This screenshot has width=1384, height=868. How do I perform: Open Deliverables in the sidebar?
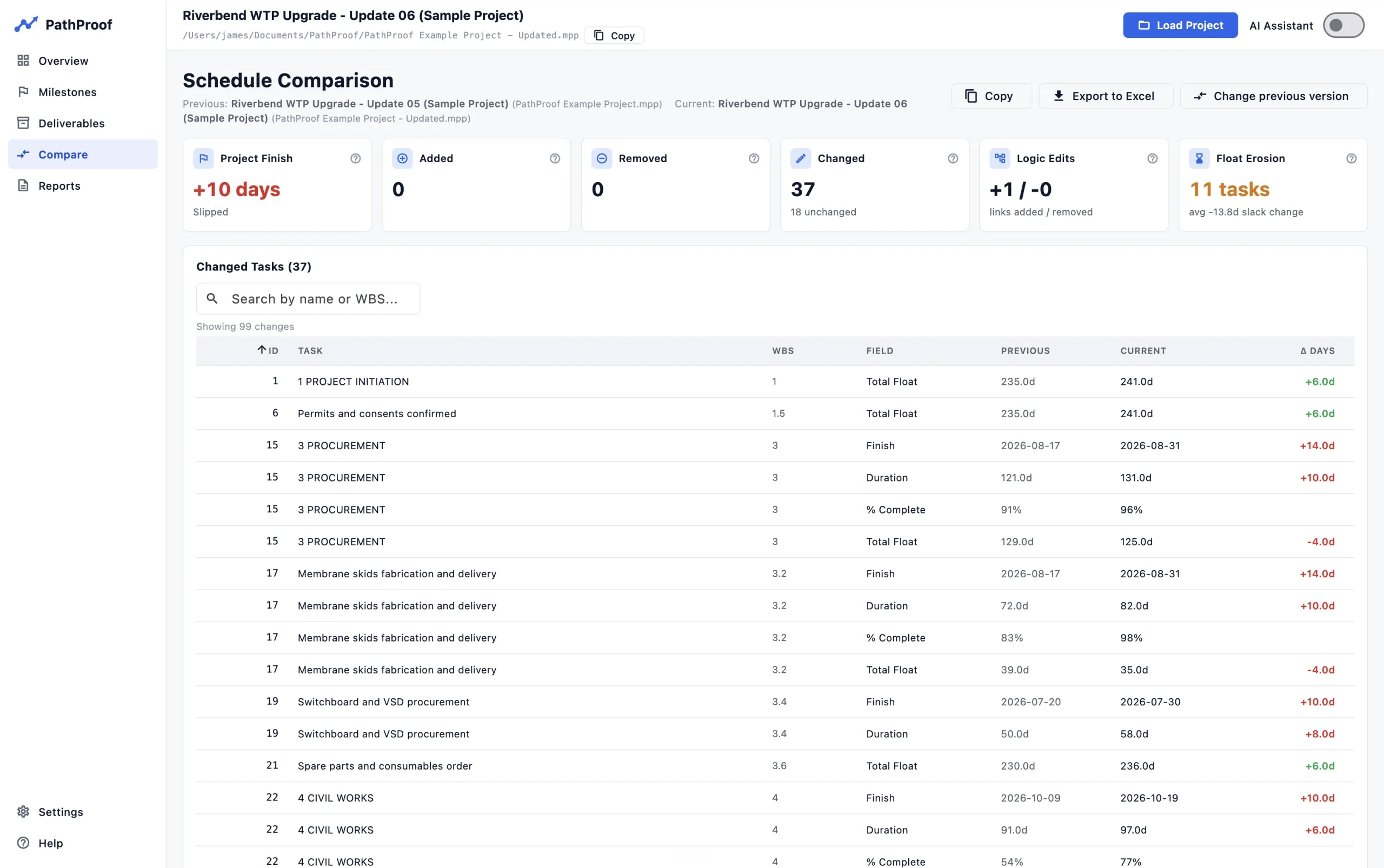83,123
